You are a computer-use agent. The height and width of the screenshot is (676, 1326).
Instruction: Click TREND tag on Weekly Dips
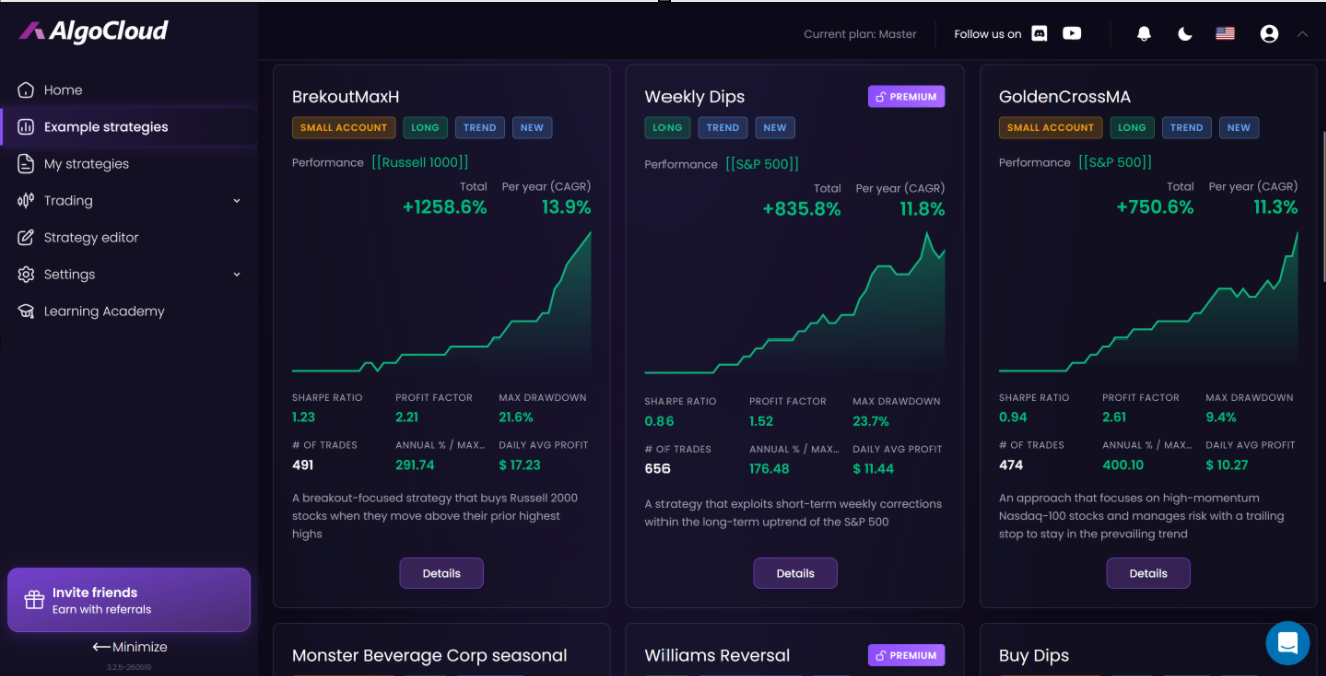coord(723,128)
